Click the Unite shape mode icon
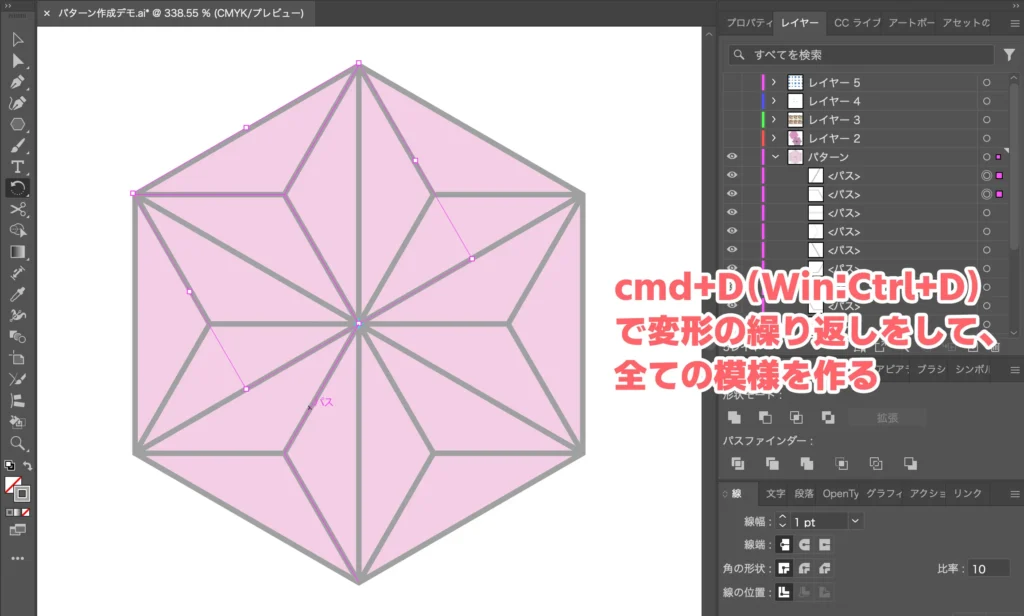The width and height of the screenshot is (1024, 616). [734, 417]
